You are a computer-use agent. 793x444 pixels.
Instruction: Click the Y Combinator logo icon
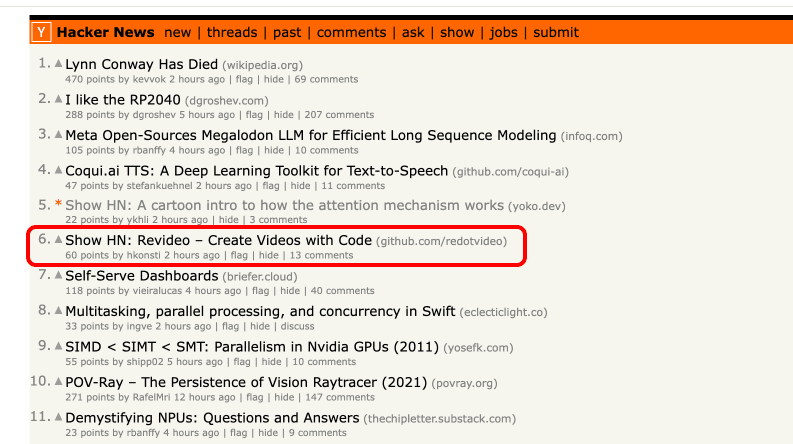pos(41,32)
